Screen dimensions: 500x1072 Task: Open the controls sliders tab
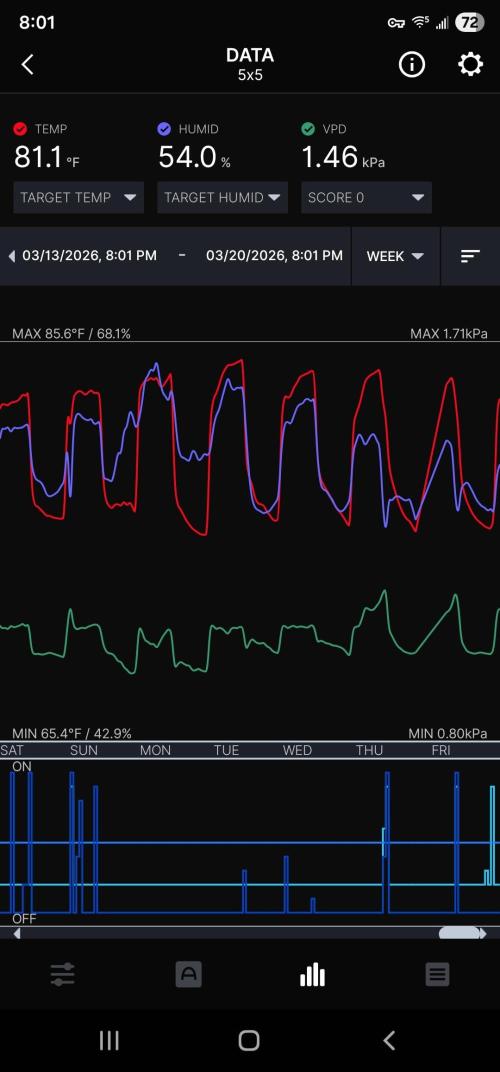[x=63, y=975]
